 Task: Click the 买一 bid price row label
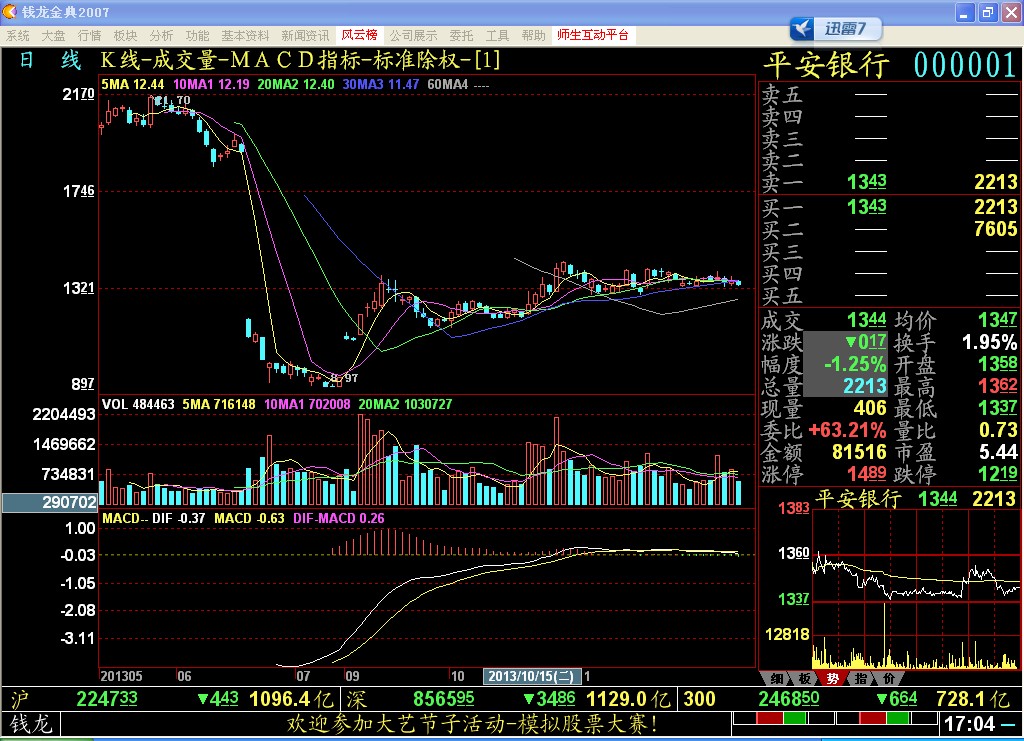click(x=782, y=207)
